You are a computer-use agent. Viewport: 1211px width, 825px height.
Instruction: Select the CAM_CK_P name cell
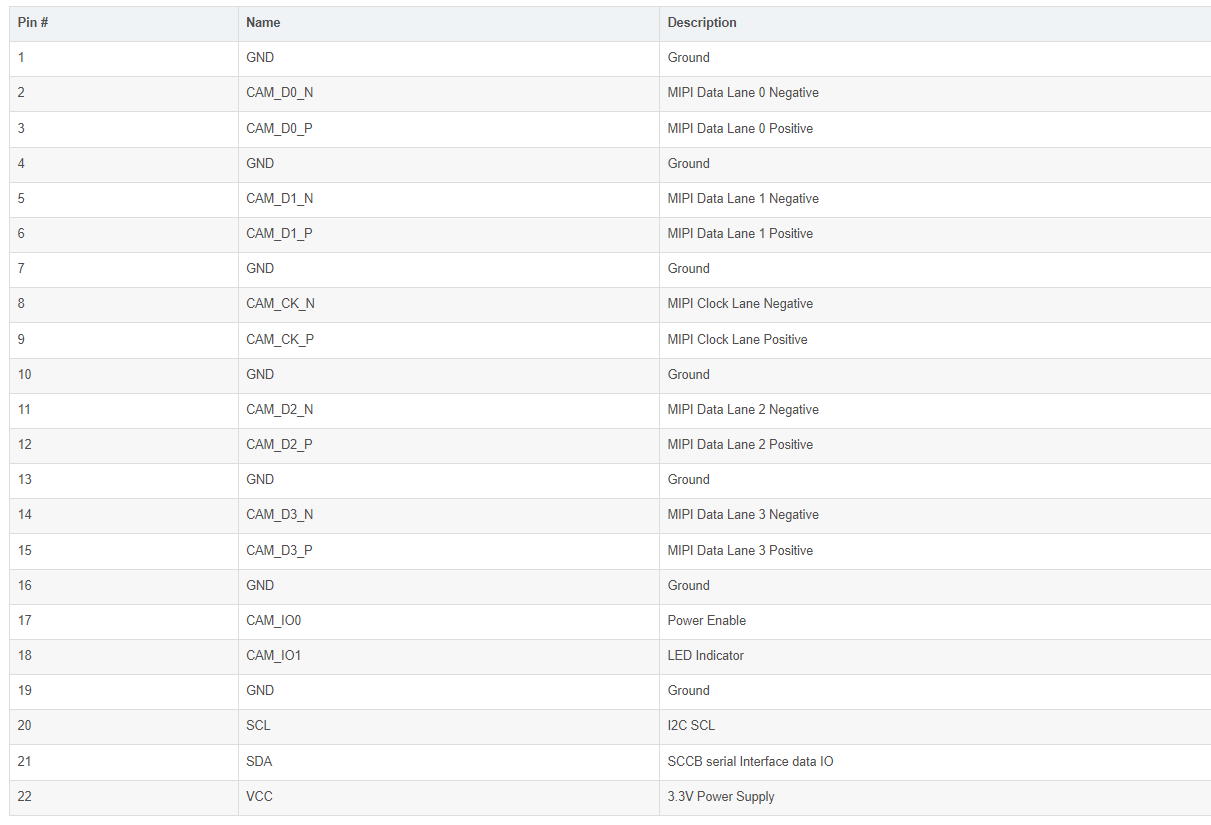pyautogui.click(x=280, y=339)
